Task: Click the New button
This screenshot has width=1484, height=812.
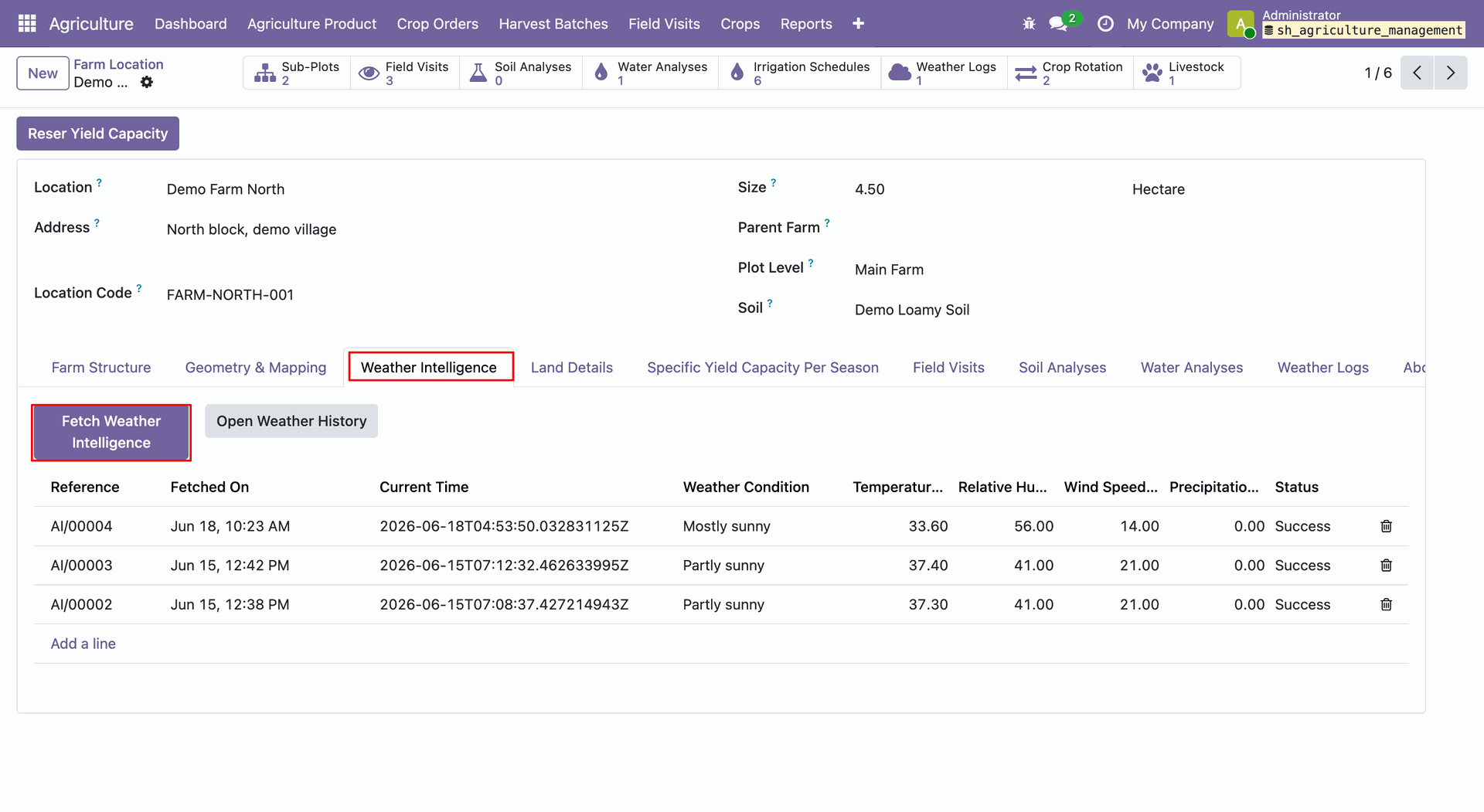Action: (x=43, y=73)
